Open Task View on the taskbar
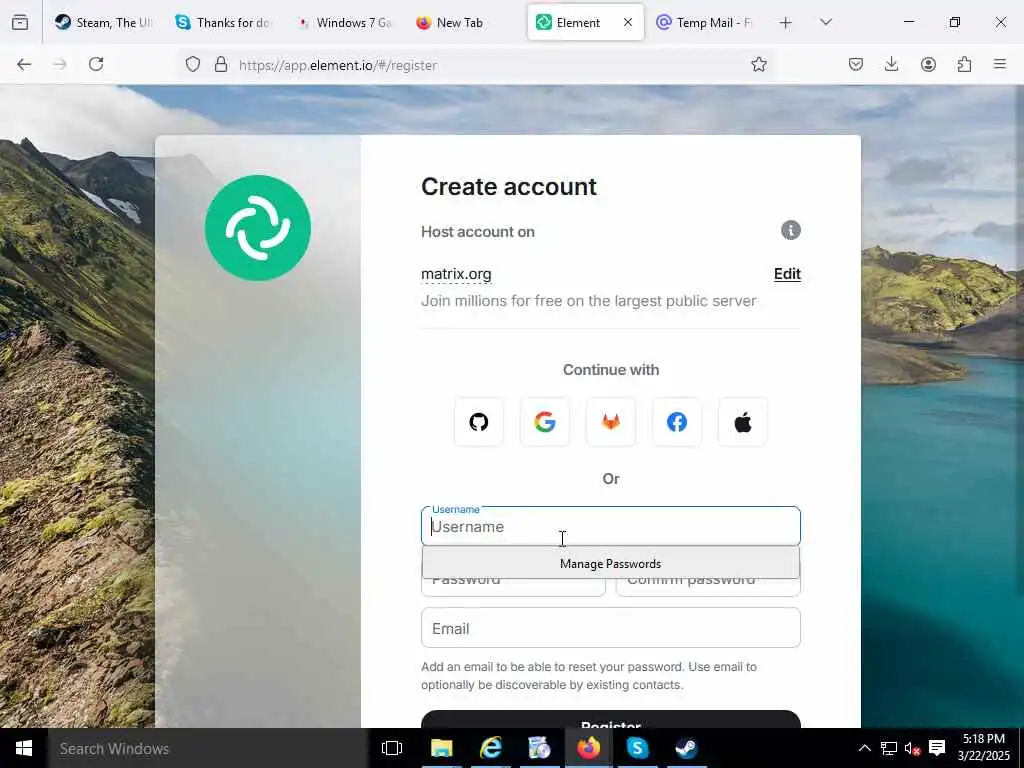 392,748
